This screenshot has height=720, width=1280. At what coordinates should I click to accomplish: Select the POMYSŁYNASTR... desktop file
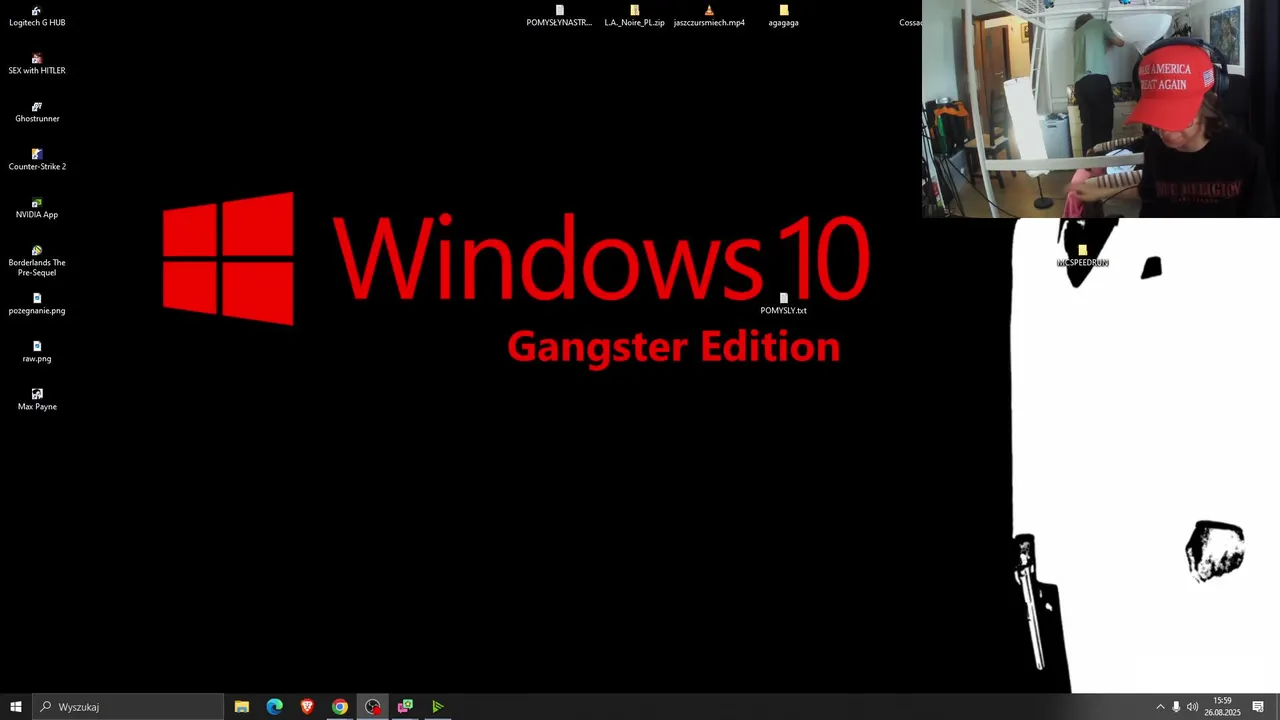click(559, 17)
